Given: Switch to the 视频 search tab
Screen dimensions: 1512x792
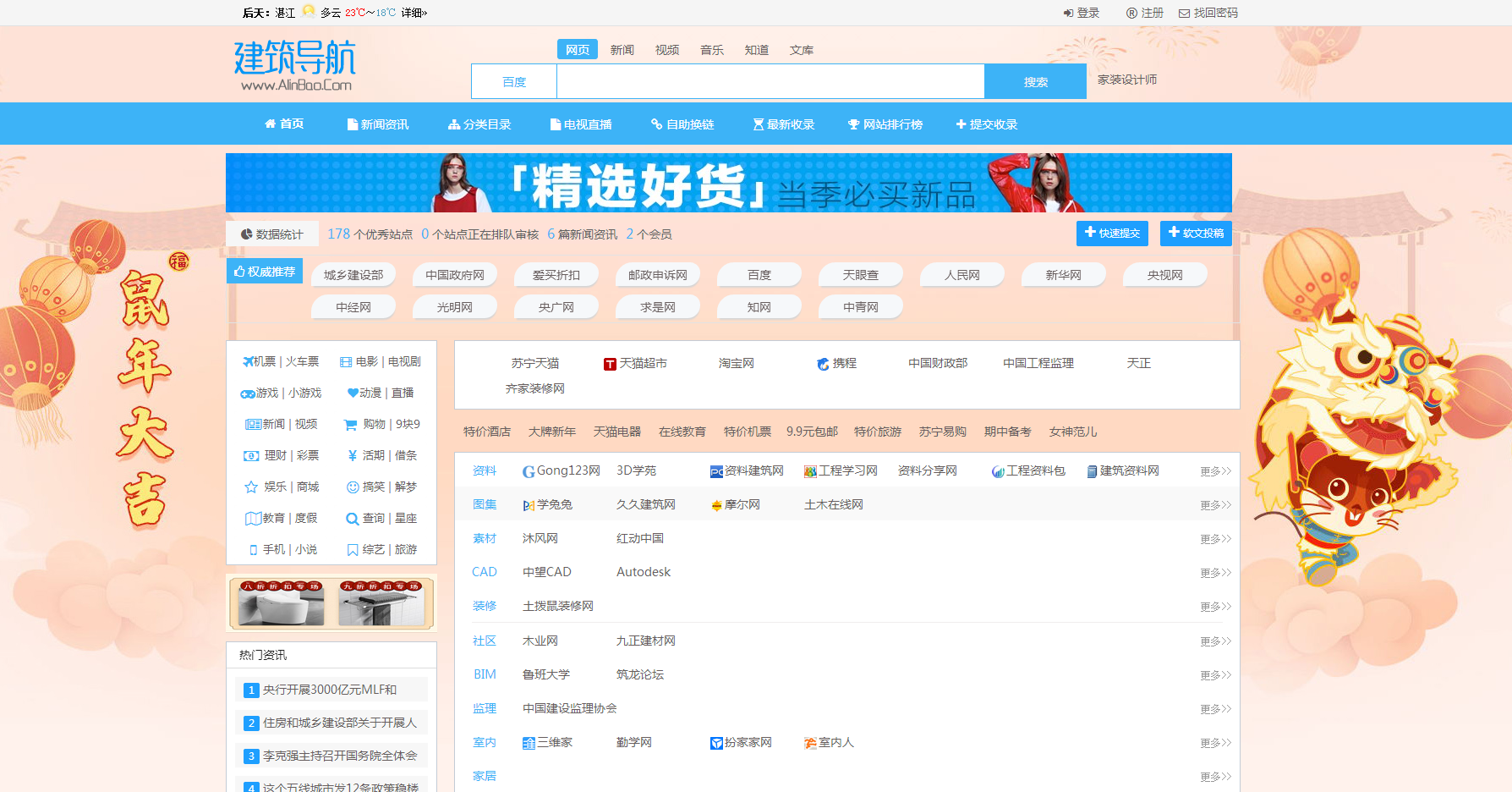Looking at the screenshot, I should click(x=667, y=50).
